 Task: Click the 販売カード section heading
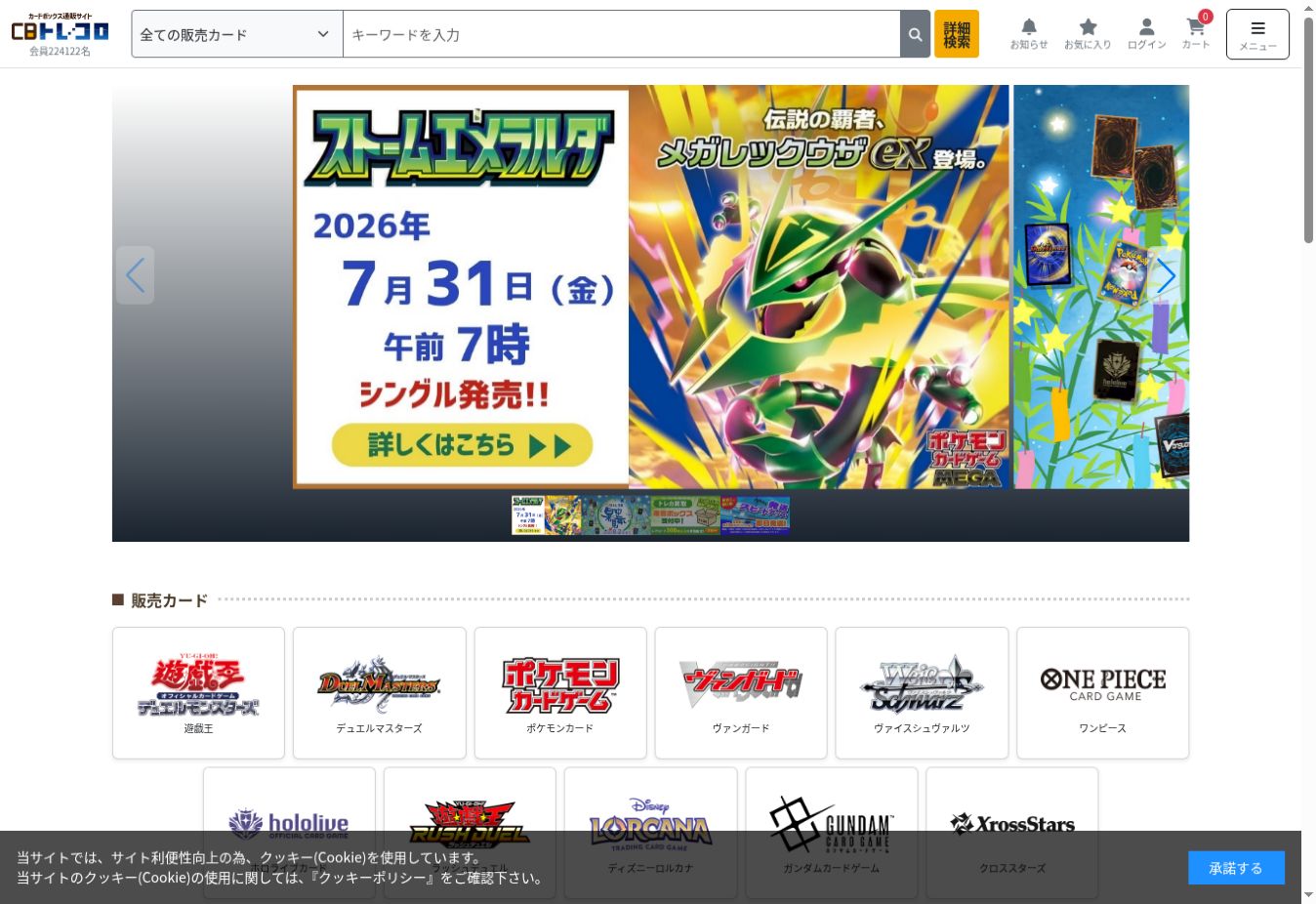169,600
